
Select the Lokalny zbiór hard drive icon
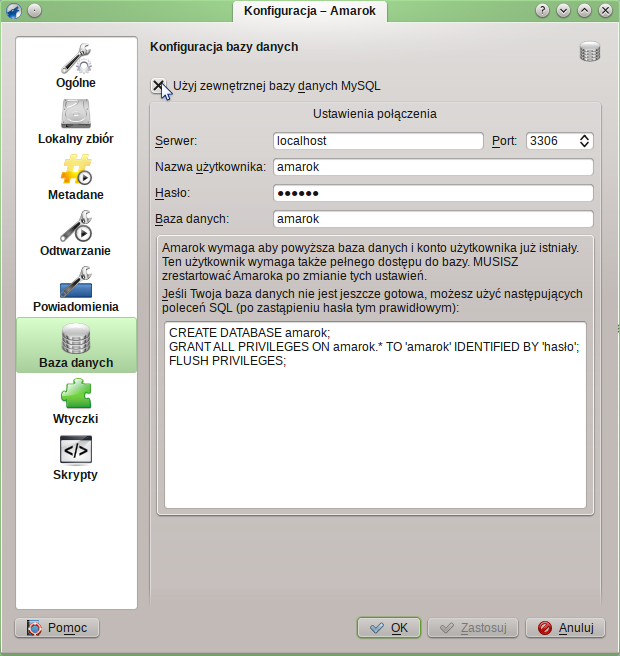click(76, 121)
